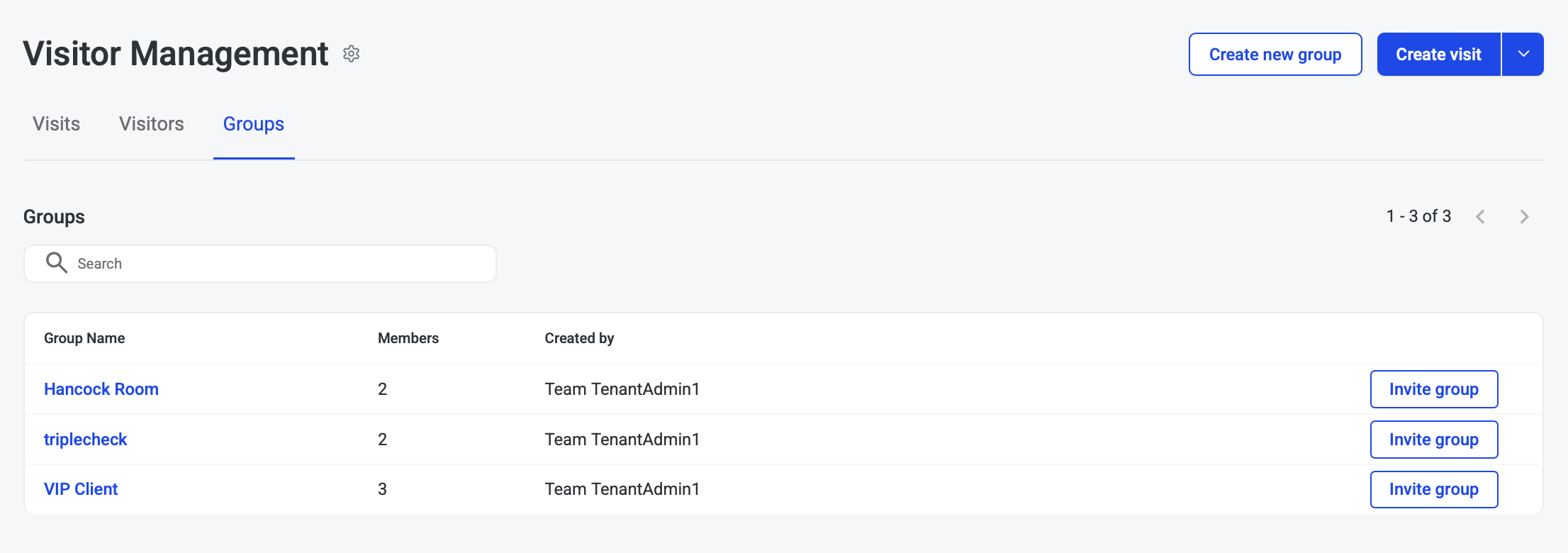Invite the Hancock Room group
The width and height of the screenshot is (1568, 553).
(x=1433, y=389)
